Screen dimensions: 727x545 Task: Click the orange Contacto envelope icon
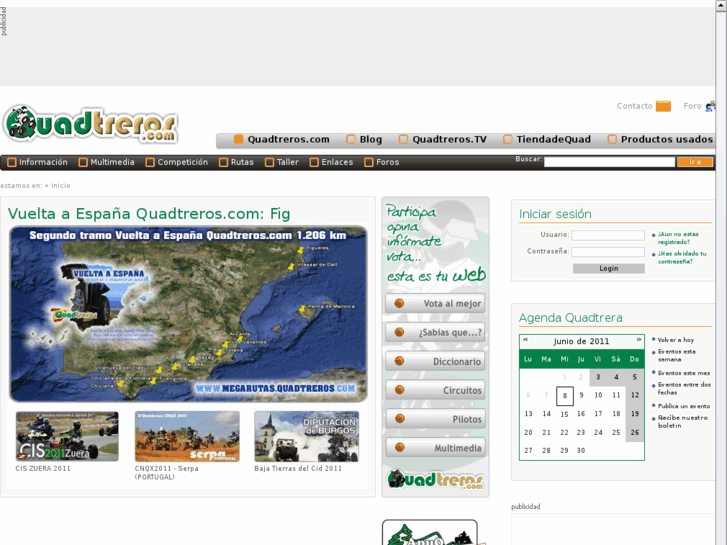[x=663, y=106]
